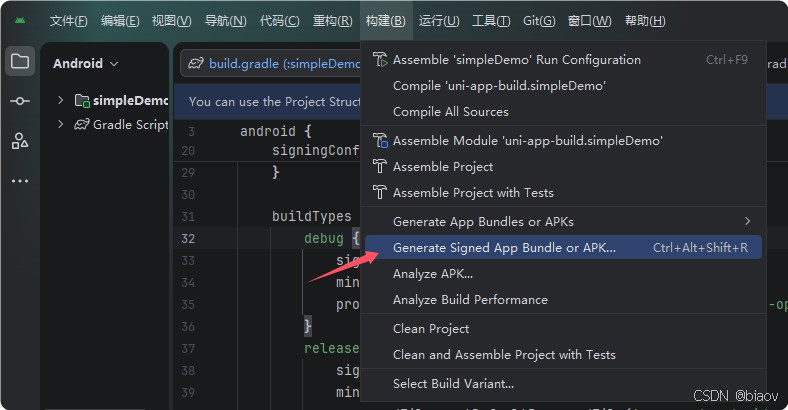Show more tool windows ellipsis

[20, 181]
